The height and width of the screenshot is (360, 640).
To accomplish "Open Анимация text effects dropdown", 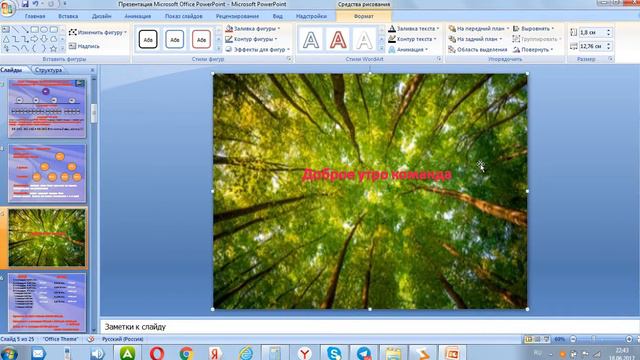I will [x=408, y=49].
